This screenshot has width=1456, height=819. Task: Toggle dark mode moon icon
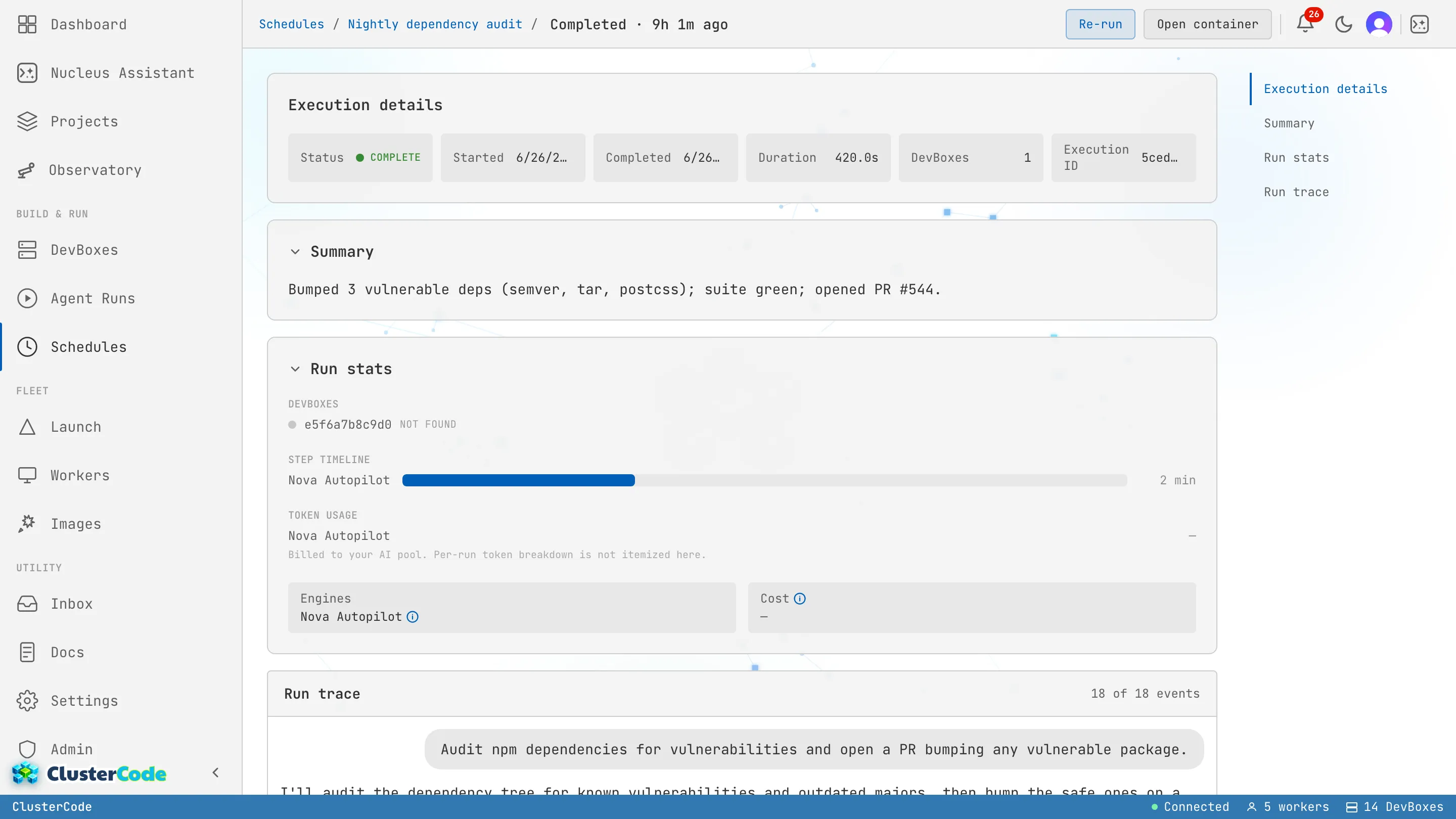(x=1344, y=24)
